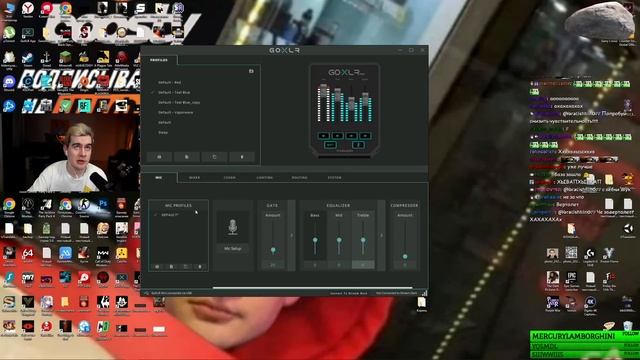Expand the Equalizer advanced settings arrow

[382, 236]
